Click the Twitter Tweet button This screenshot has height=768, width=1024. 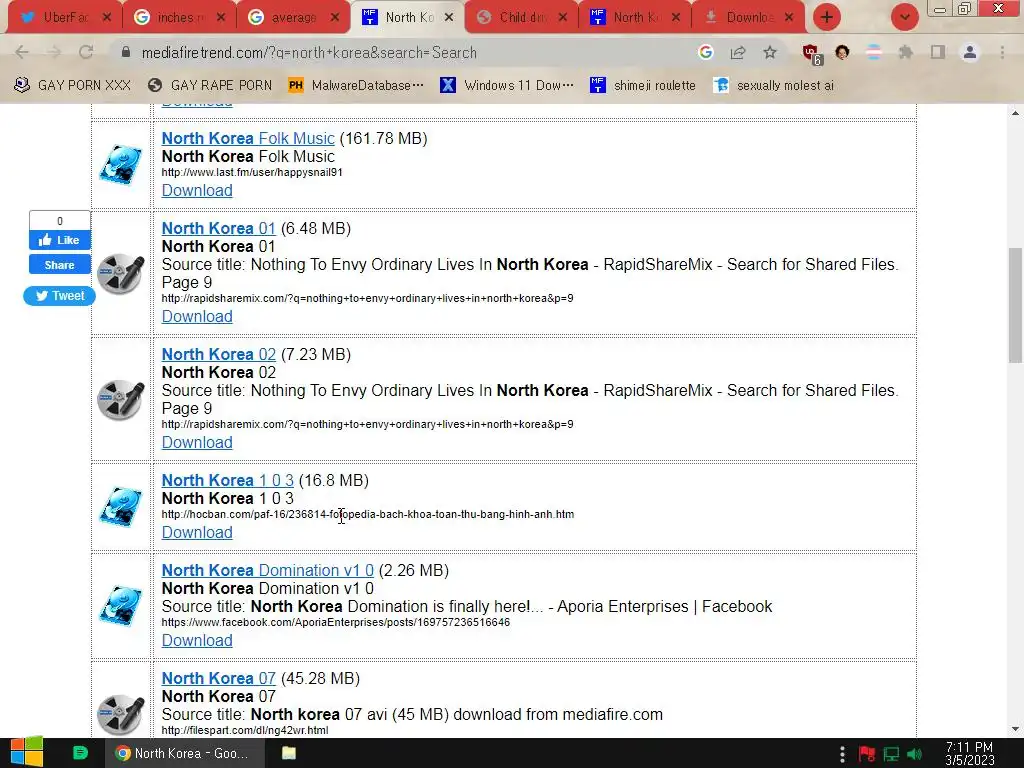tap(59, 296)
